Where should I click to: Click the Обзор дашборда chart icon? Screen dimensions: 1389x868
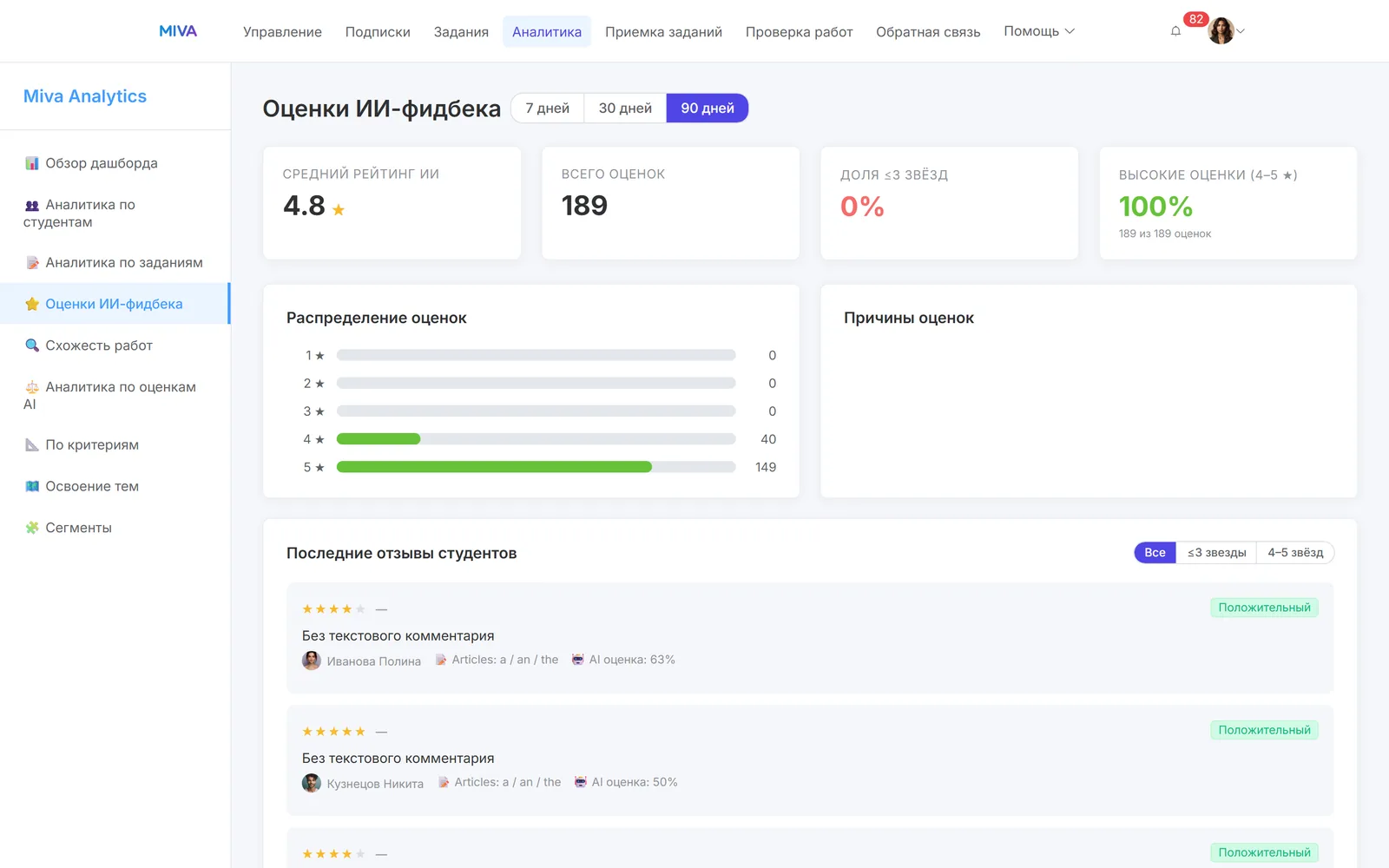[x=32, y=163]
